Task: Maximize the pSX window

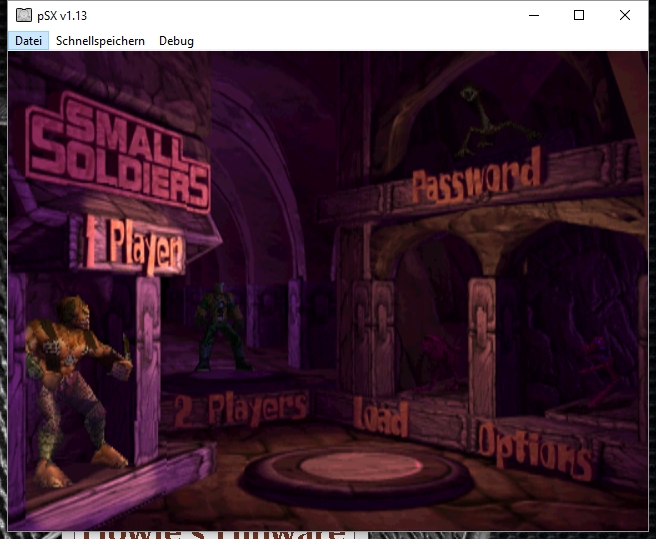Action: click(579, 15)
